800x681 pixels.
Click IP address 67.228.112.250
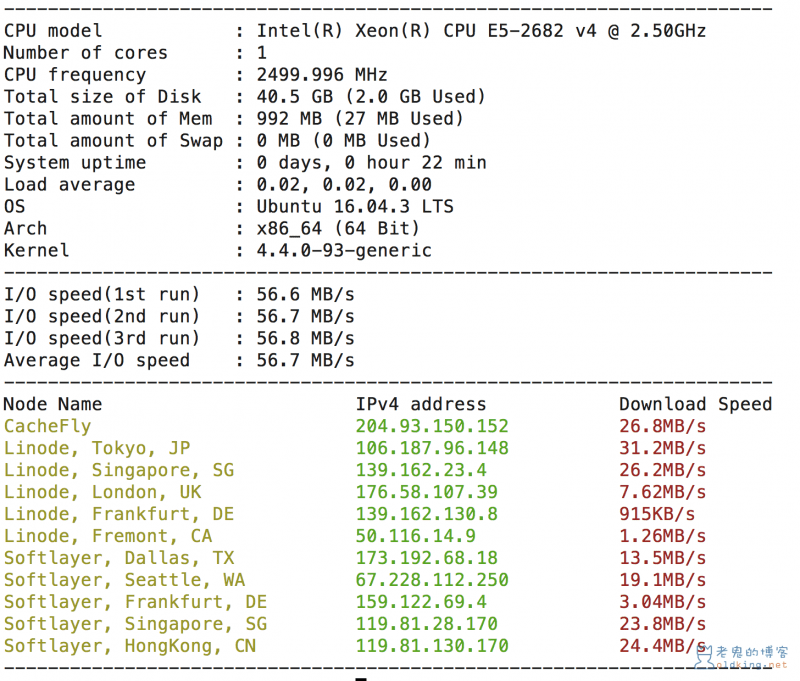pyautogui.click(x=432, y=579)
